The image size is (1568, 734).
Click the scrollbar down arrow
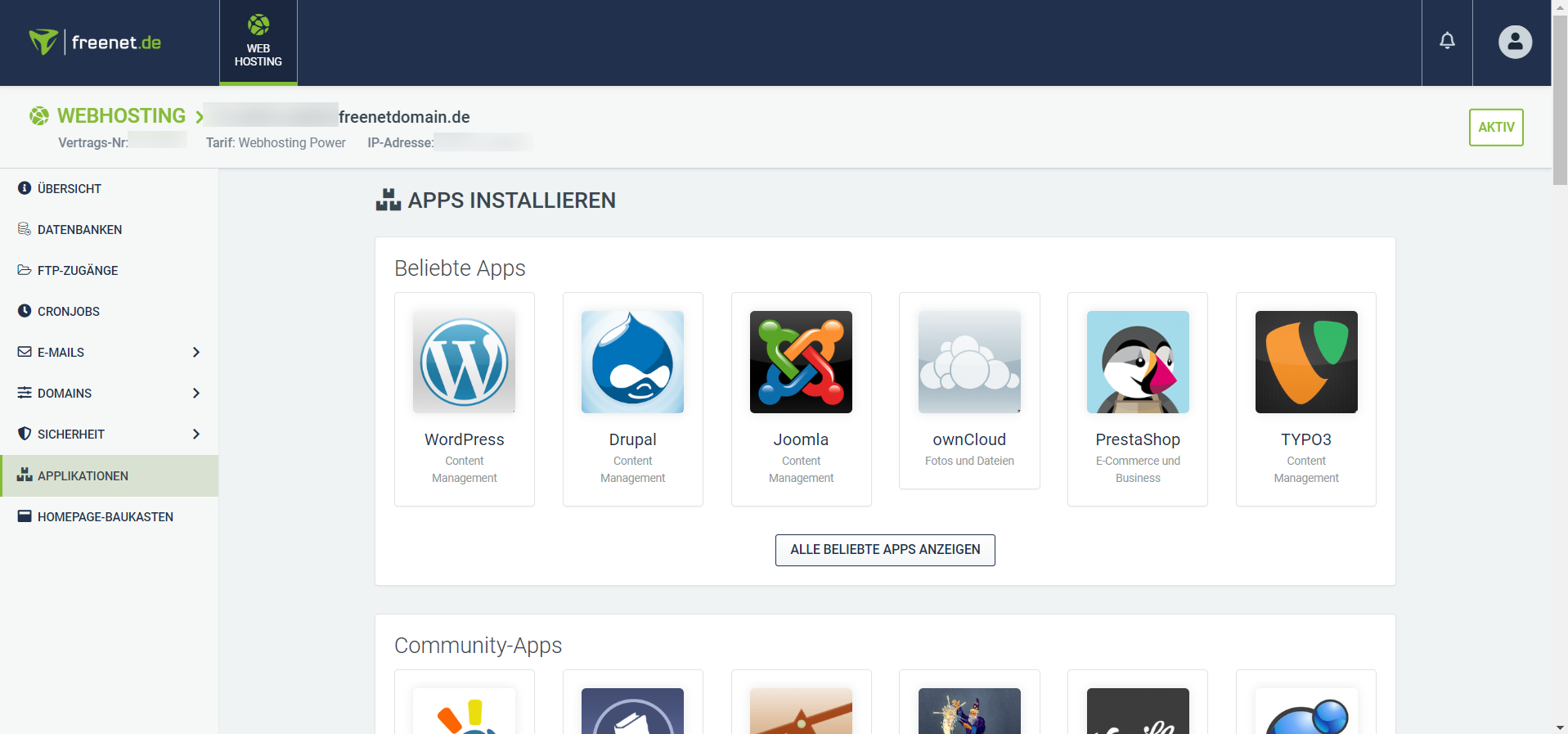point(1560,727)
